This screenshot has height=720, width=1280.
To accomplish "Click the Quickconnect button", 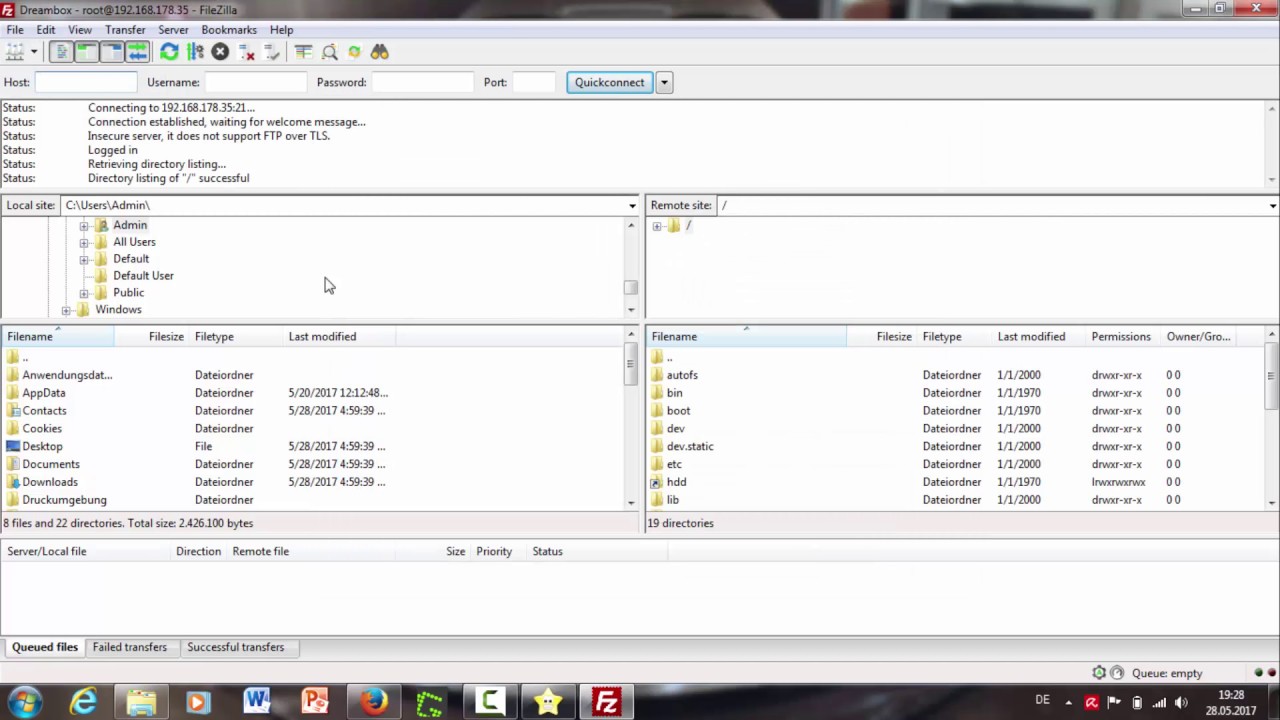I will (609, 82).
